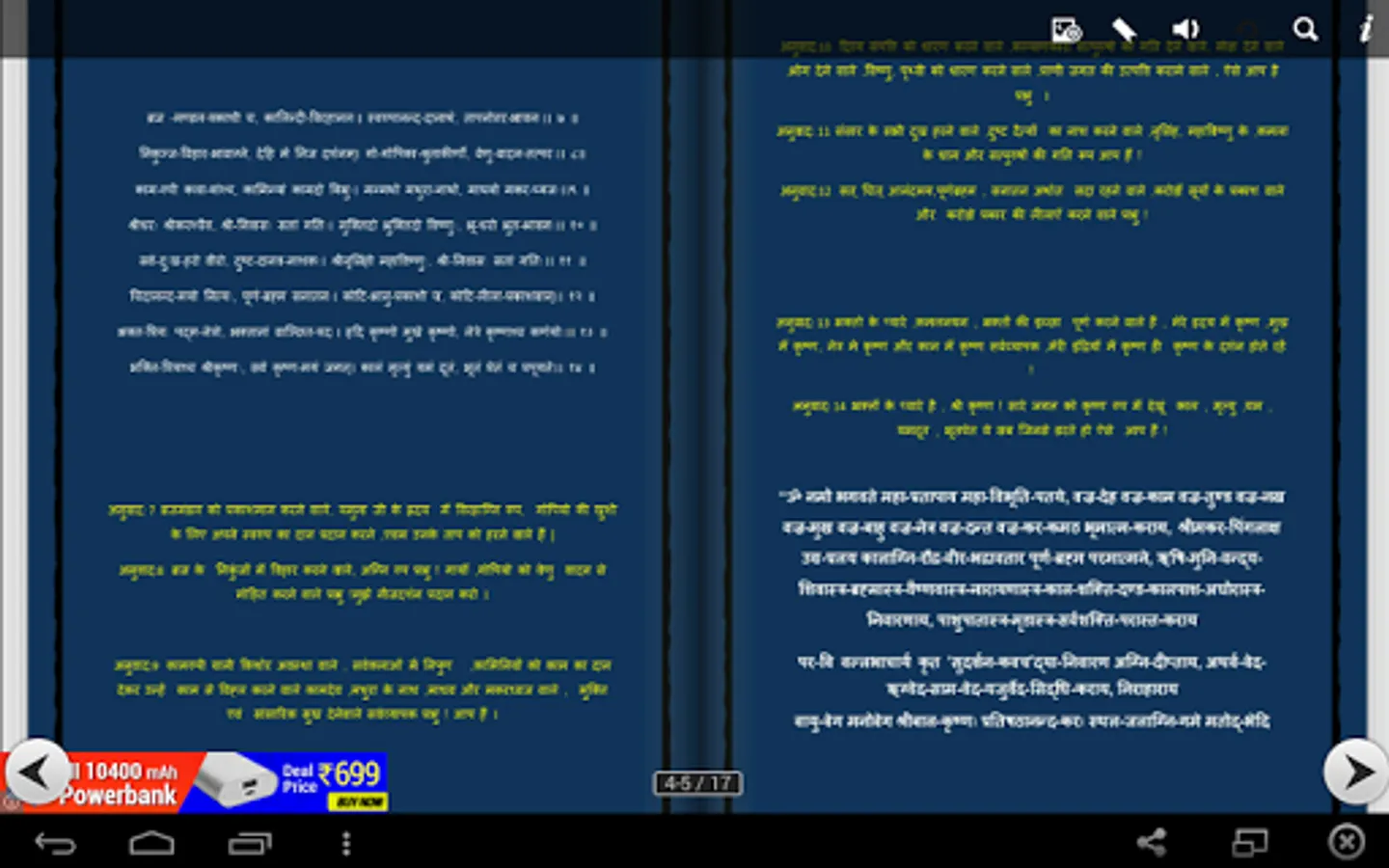Click the 'BUY NOW' label in ad

click(358, 801)
